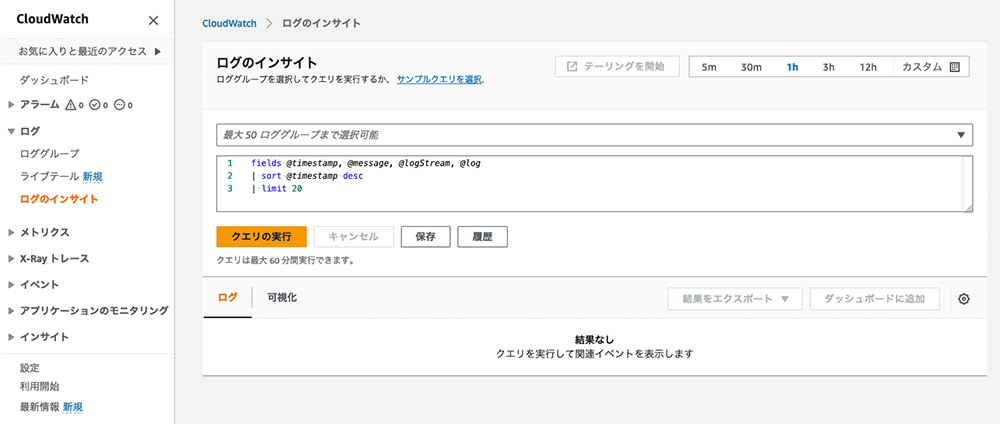Expand the イベント section

click(11, 285)
